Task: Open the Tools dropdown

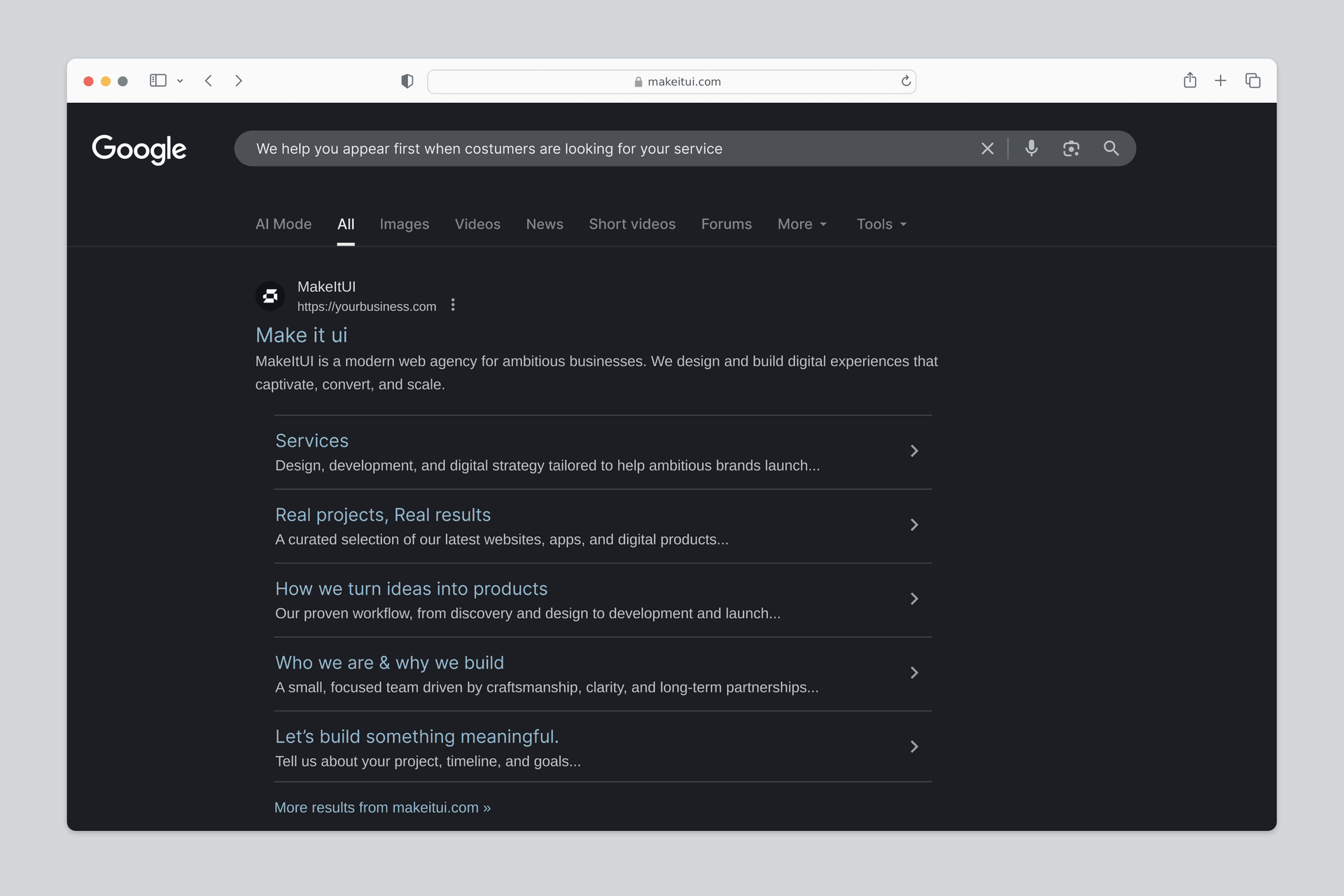Action: 881,224
